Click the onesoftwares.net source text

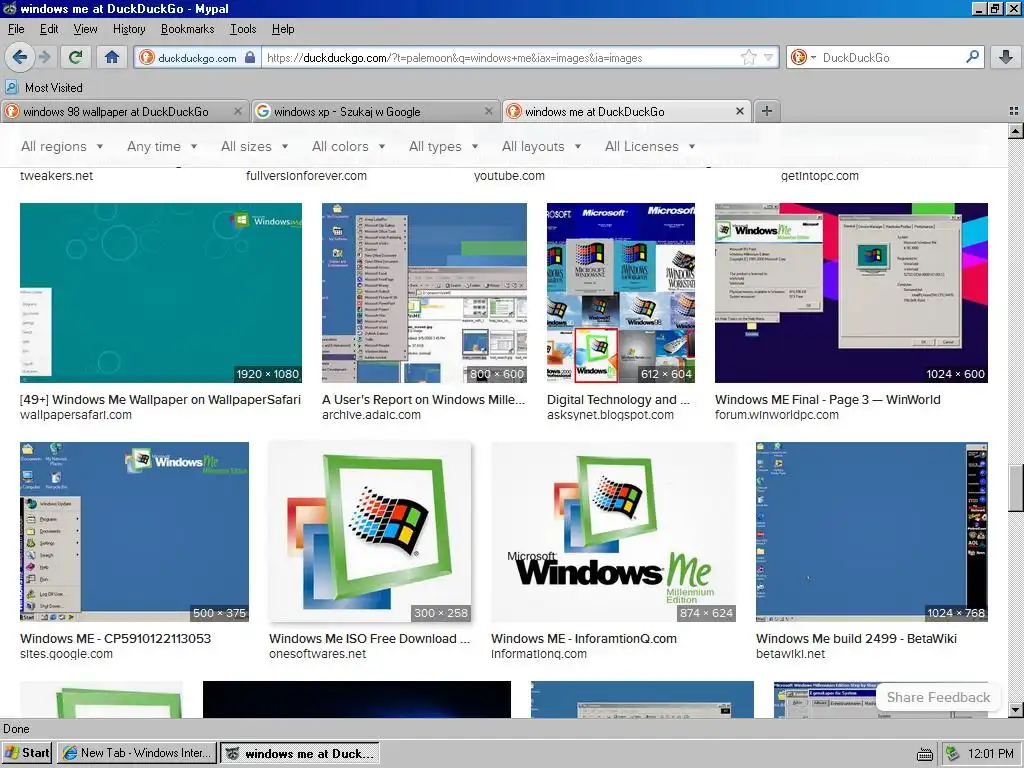coord(317,654)
